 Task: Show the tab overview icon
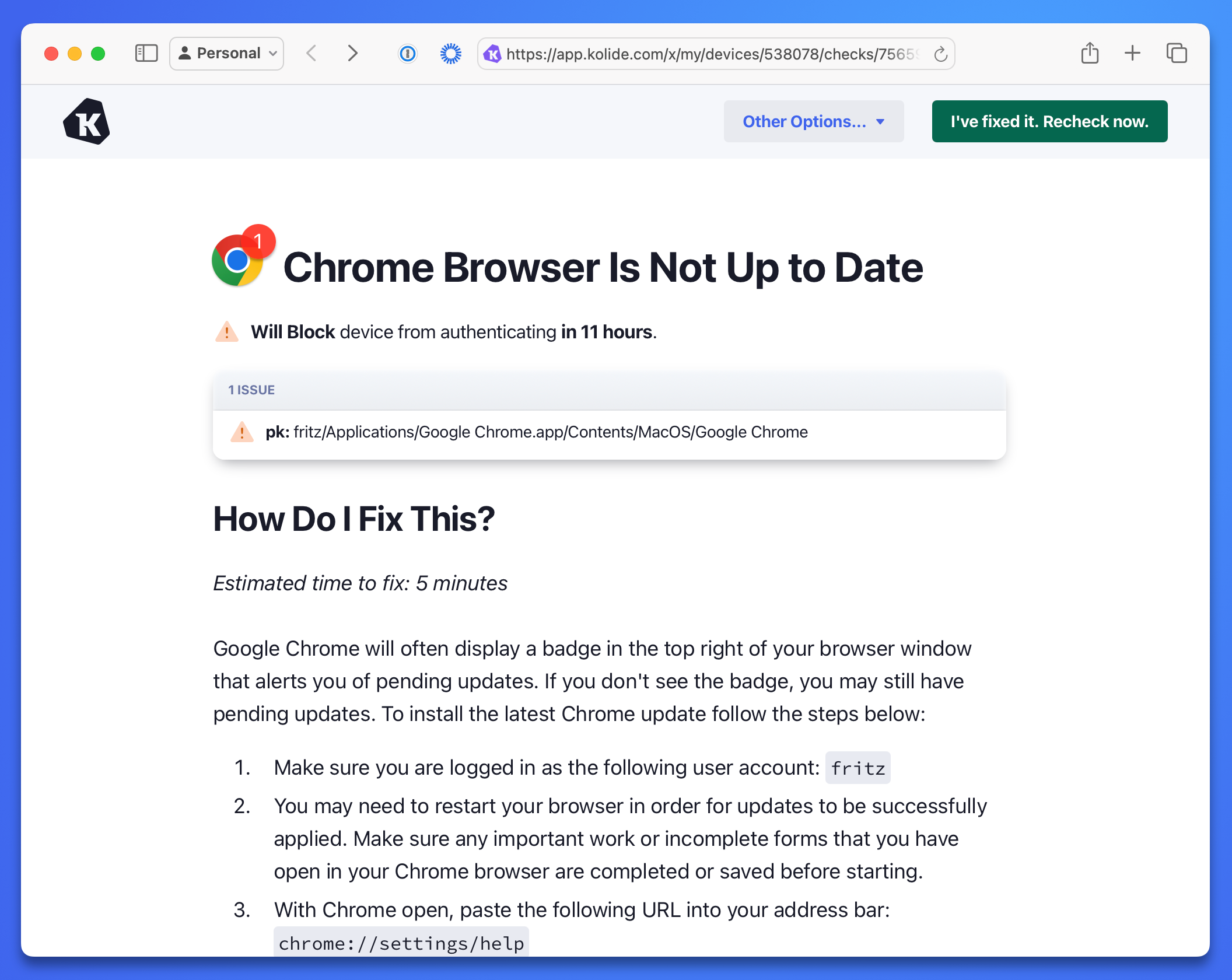pyautogui.click(x=1176, y=54)
